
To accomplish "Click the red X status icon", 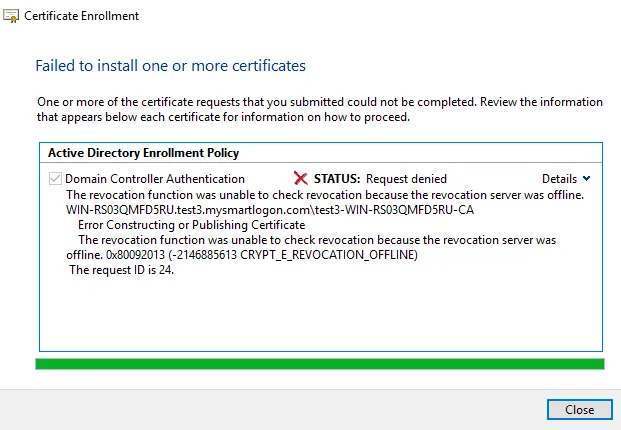I will (x=301, y=179).
